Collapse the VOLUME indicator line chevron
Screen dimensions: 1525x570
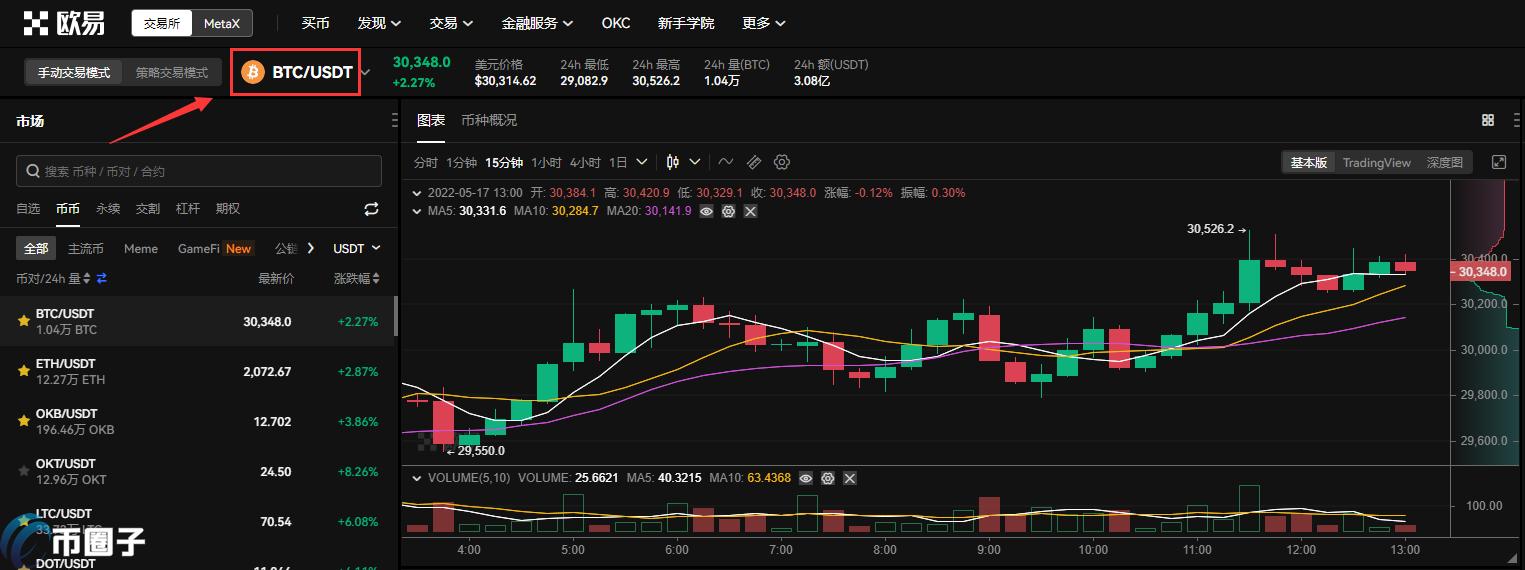[x=417, y=478]
